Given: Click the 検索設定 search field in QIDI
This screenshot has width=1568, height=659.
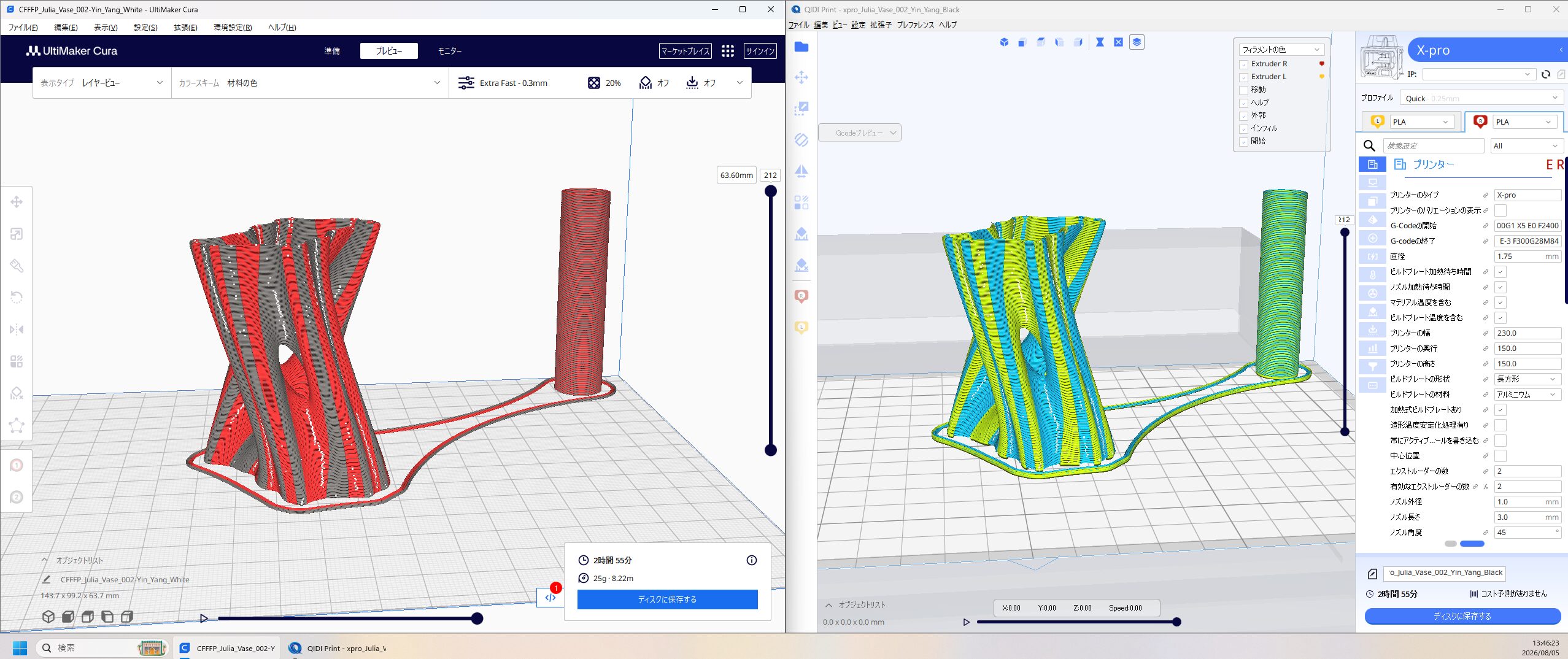Looking at the screenshot, I should [x=1434, y=145].
